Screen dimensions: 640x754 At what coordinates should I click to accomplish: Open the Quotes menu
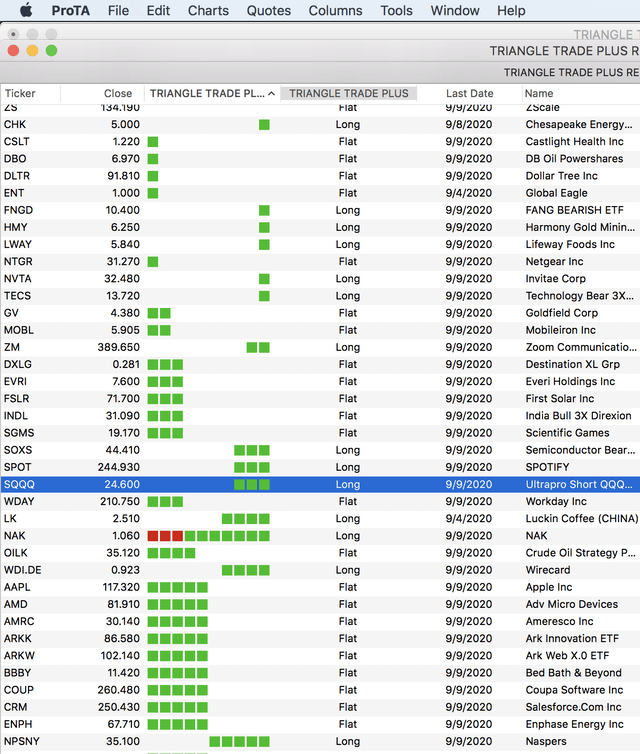pos(269,11)
